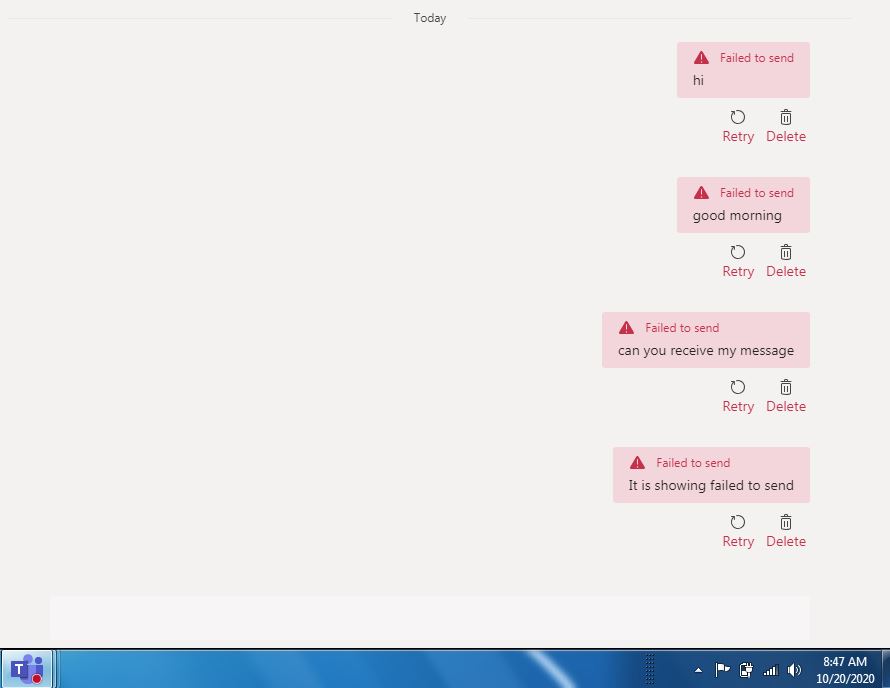Screen dimensions: 890x688
Task: Click the retry icon under the "hi" message
Action: click(737, 117)
